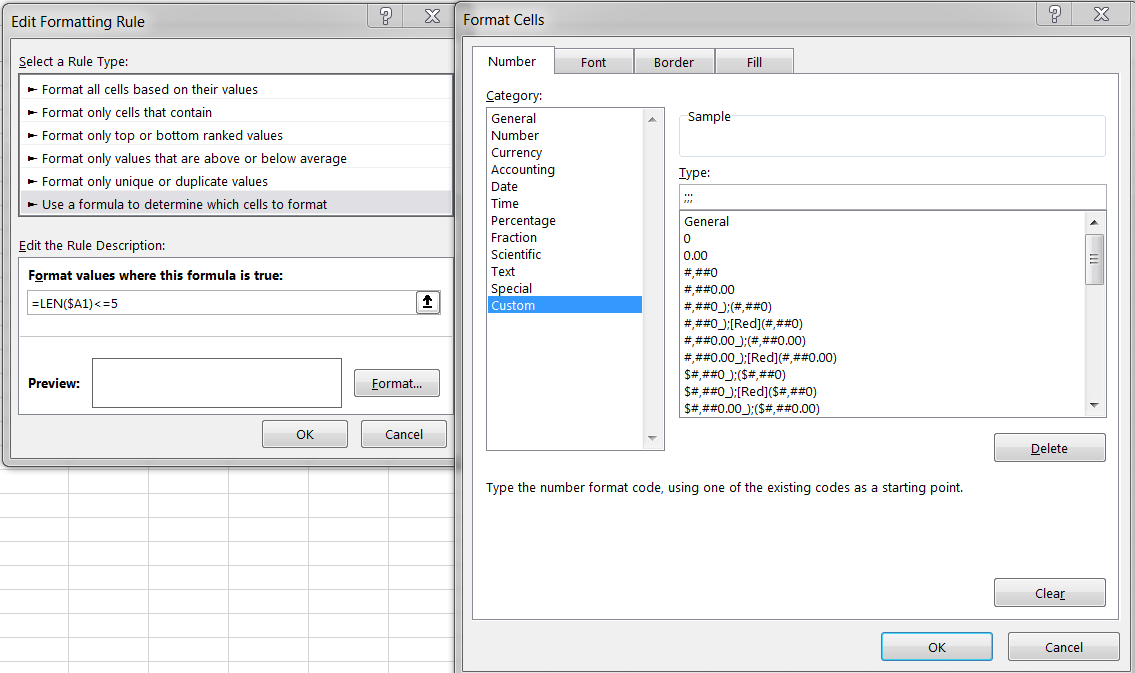This screenshot has height=673, width=1135.
Task: Click scroll down arrow of Category list
Action: click(x=652, y=439)
